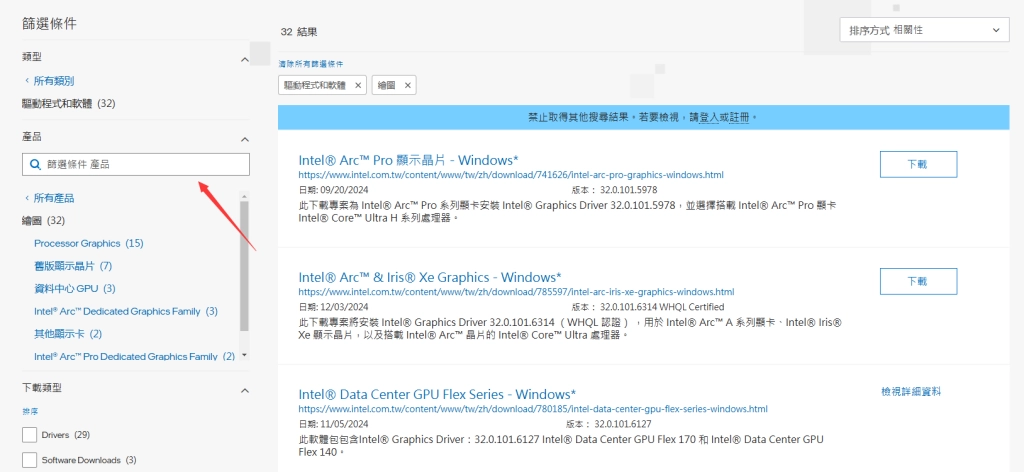Click the 排序 label under 下載類型
The width and height of the screenshot is (1024, 472).
click(30, 412)
